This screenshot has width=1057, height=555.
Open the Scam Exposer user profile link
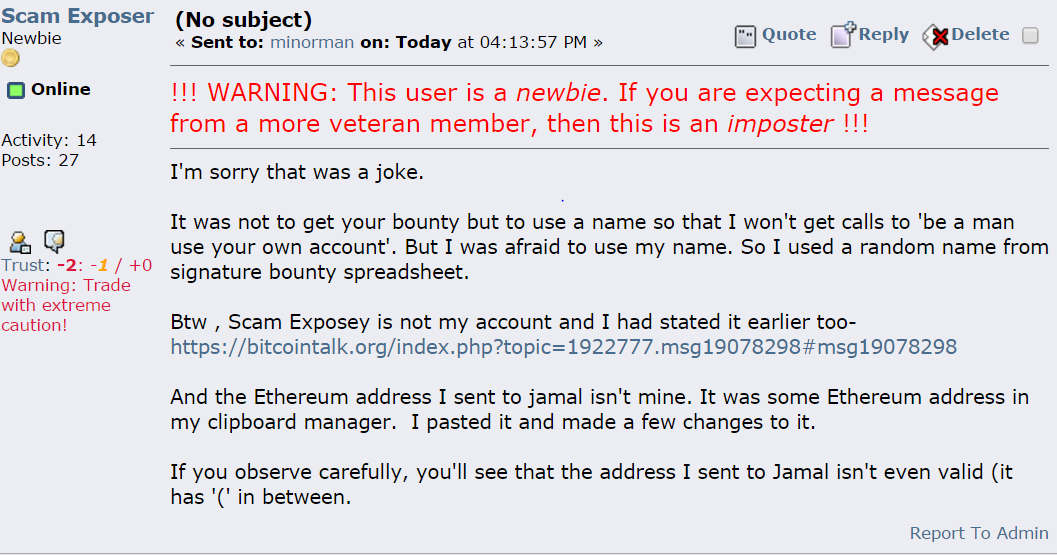tap(78, 16)
